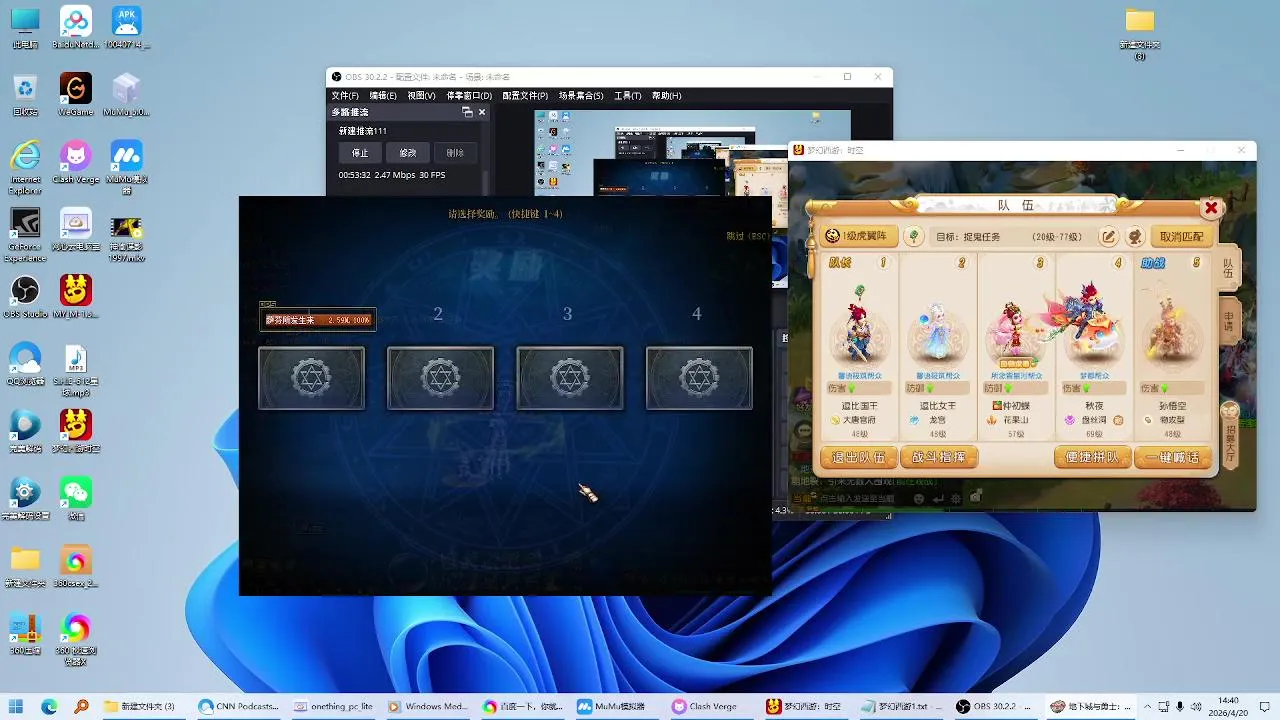
Task: Click 删除 button in OBS multi-stream panel
Action: (455, 153)
